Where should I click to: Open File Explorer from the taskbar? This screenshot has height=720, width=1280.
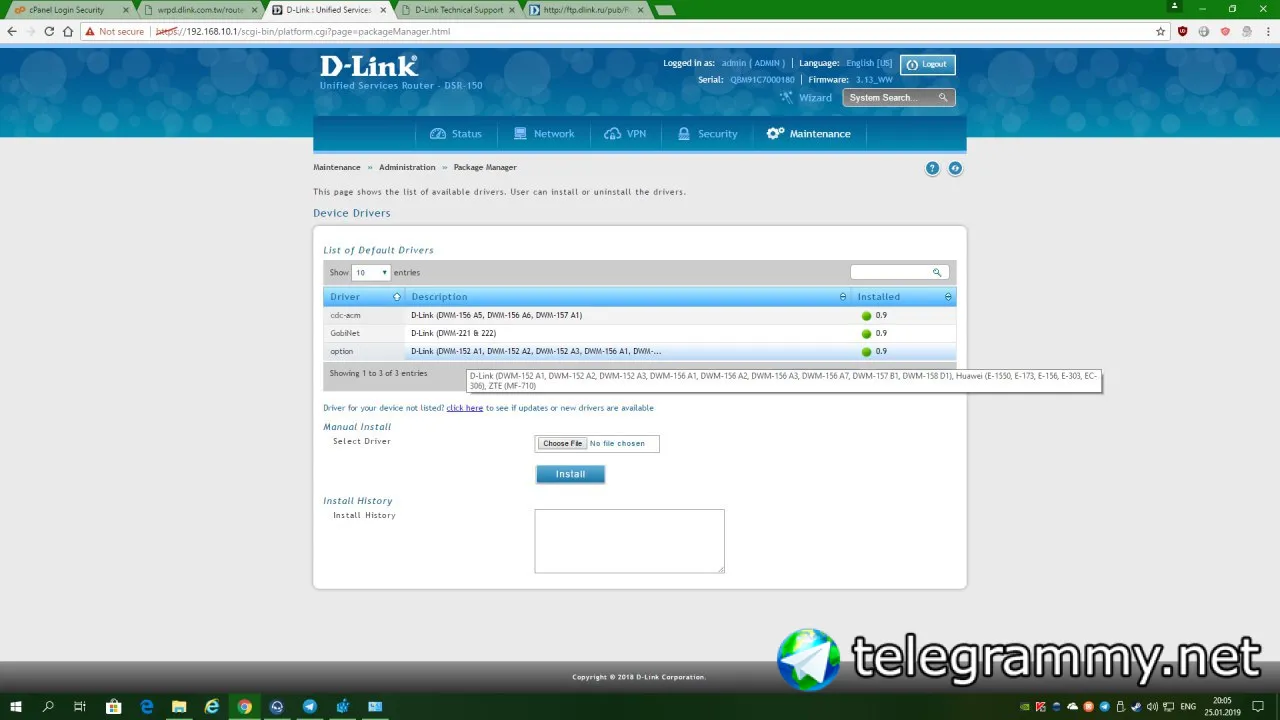(179, 706)
